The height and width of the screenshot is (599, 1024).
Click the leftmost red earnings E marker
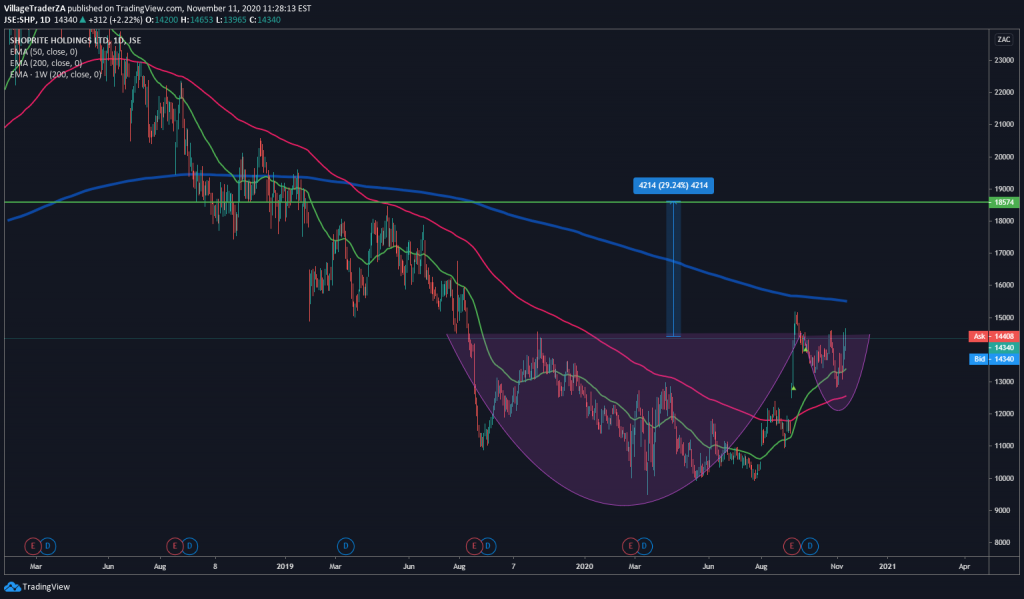click(31, 545)
